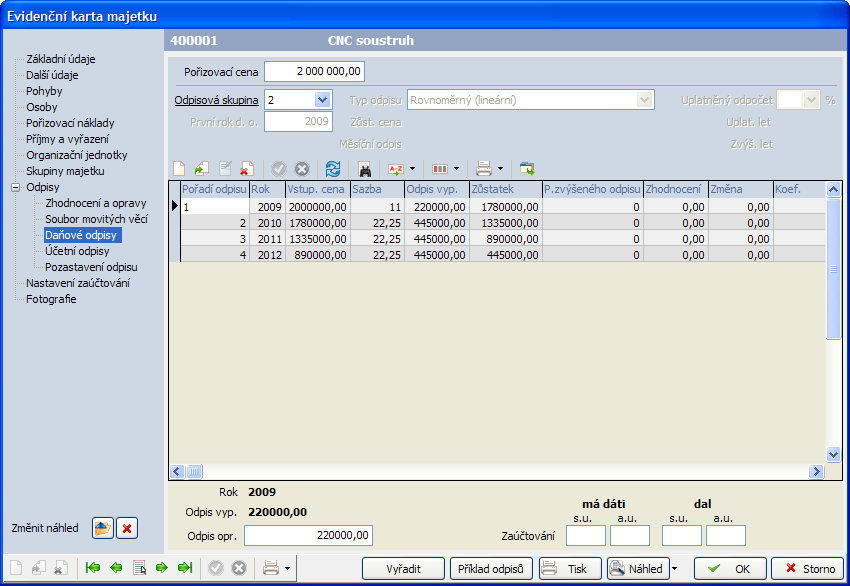This screenshot has width=850, height=586.
Task: Add a new depreciation record in grid toolbar
Action: click(x=179, y=169)
